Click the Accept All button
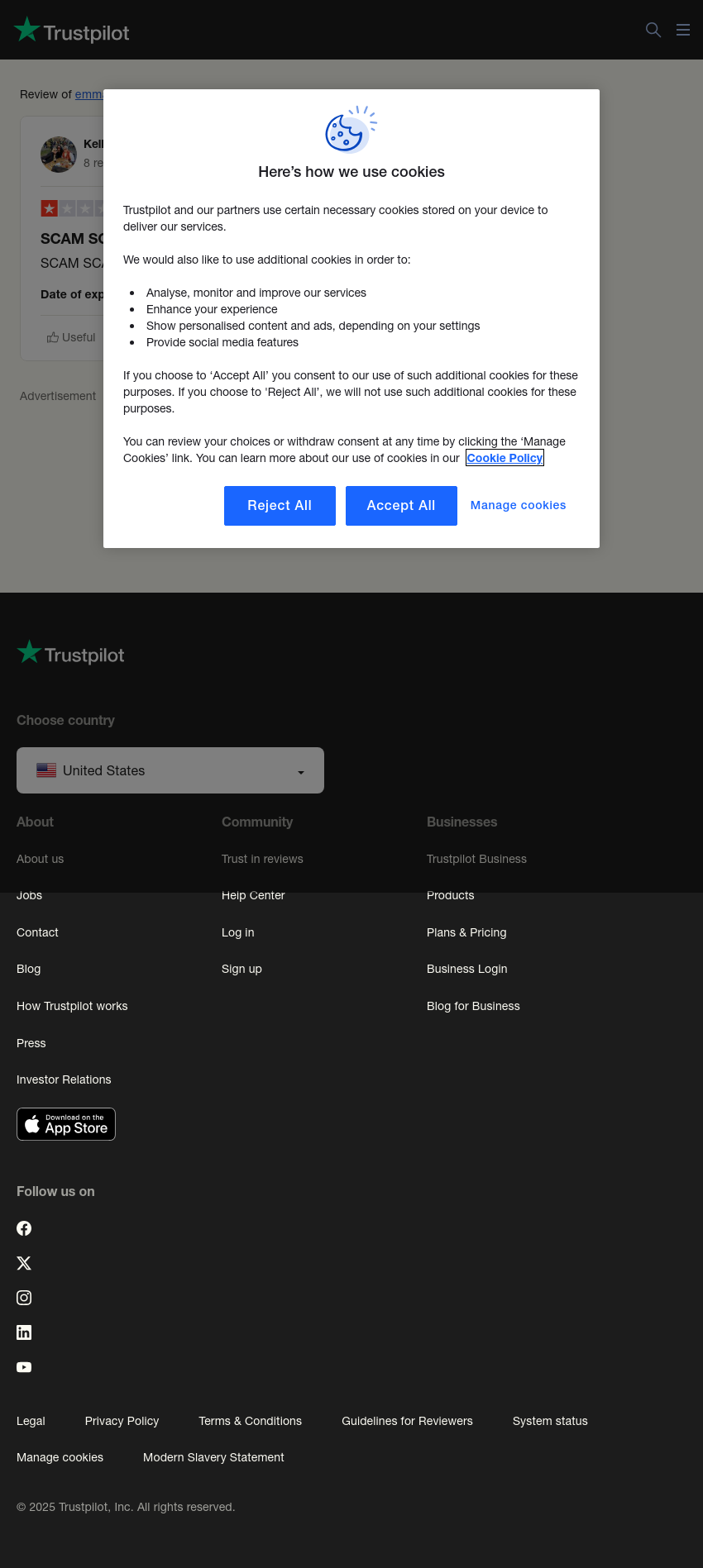Image resolution: width=703 pixels, height=1568 pixels. pos(401,506)
